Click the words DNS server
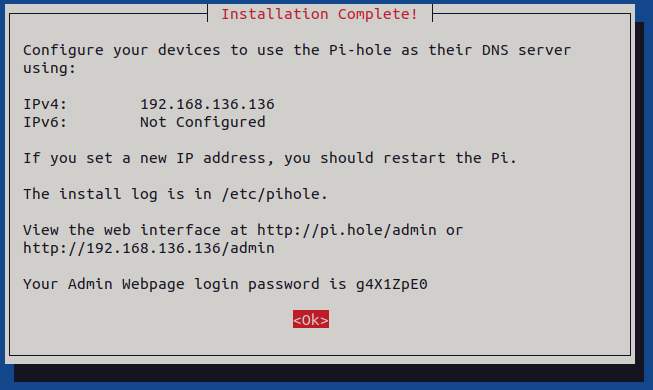Image resolution: width=653 pixels, height=390 pixels. click(x=526, y=50)
